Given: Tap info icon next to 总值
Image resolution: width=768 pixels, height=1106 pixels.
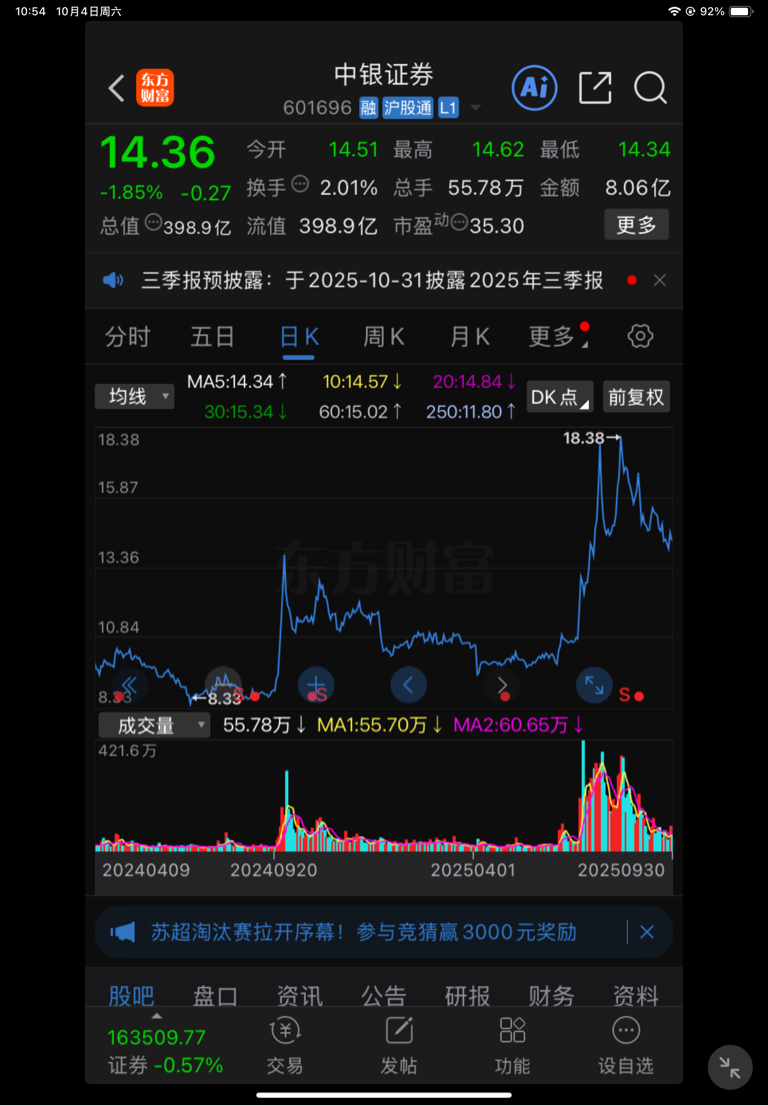Looking at the screenshot, I should [x=153, y=224].
